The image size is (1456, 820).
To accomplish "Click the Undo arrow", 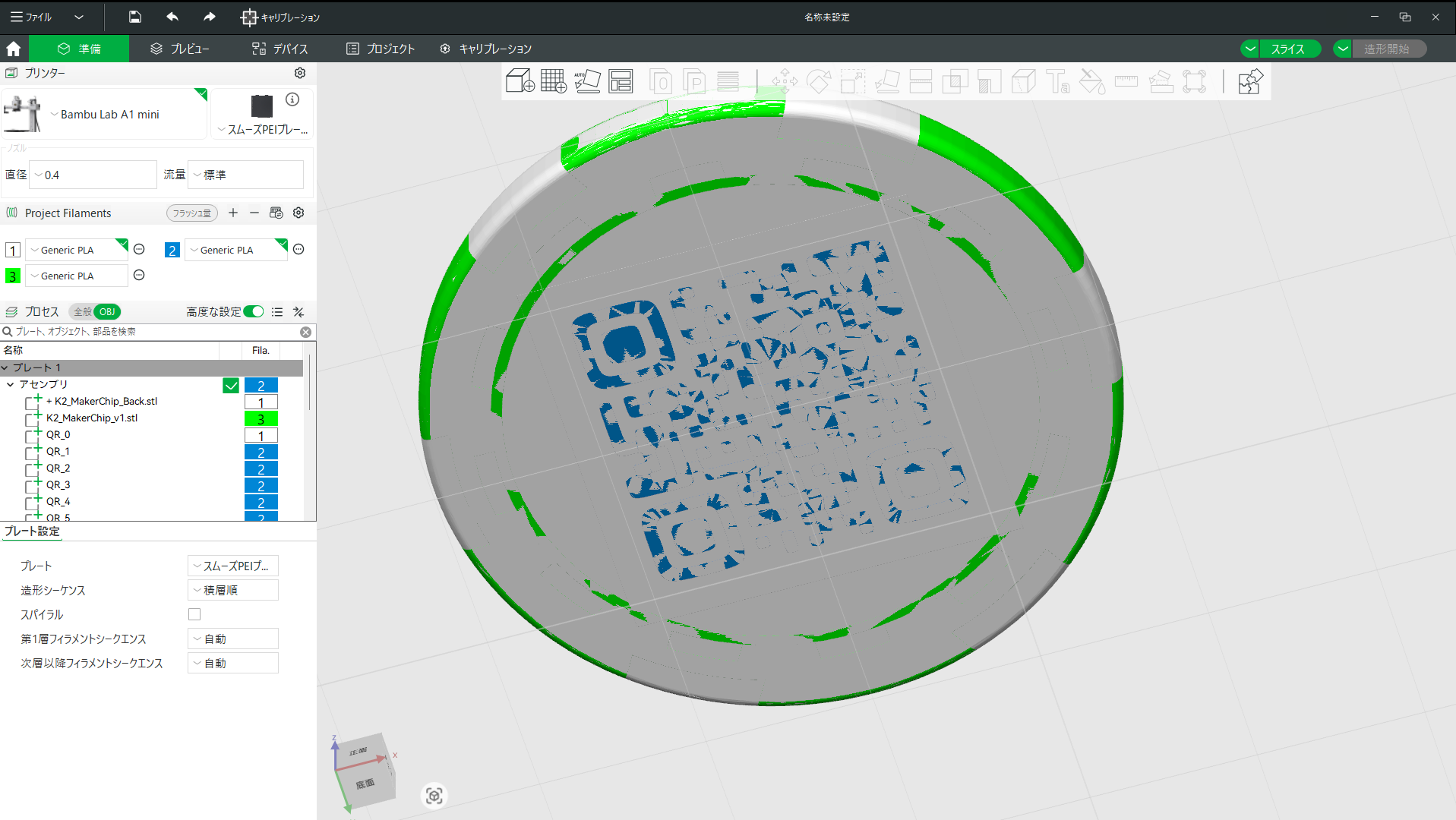I will (x=172, y=17).
